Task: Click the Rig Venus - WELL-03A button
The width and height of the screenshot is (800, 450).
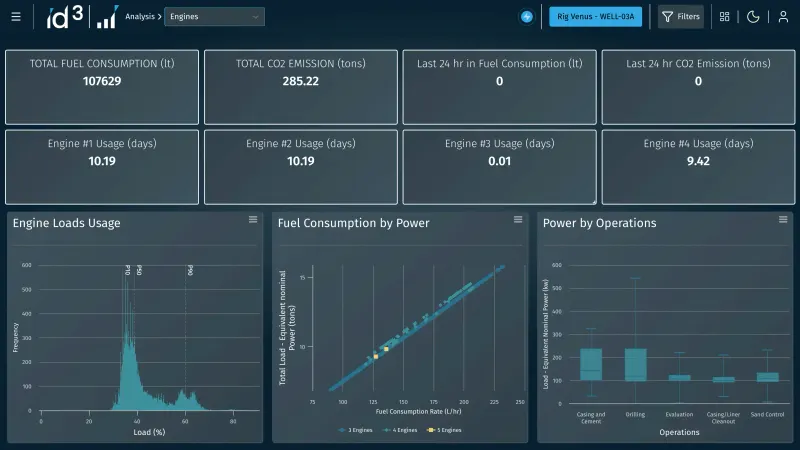Action: tap(595, 16)
